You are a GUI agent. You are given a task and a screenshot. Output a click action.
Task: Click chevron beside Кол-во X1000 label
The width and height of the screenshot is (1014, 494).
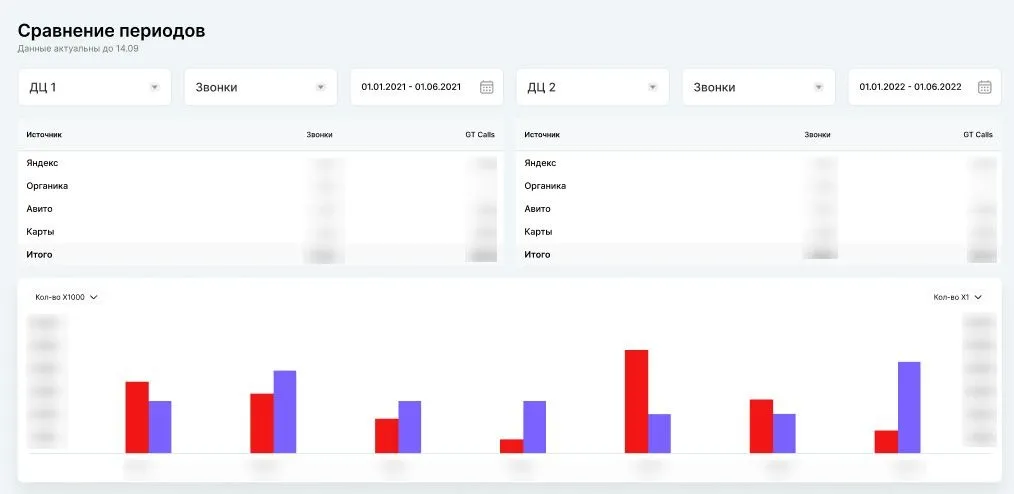93,297
